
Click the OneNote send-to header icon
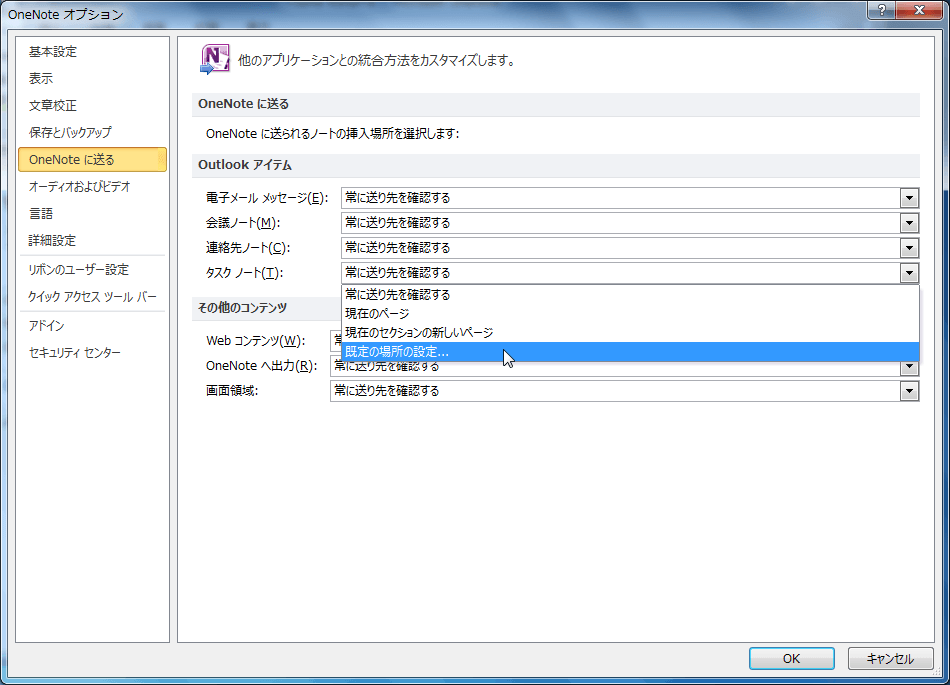pos(215,59)
